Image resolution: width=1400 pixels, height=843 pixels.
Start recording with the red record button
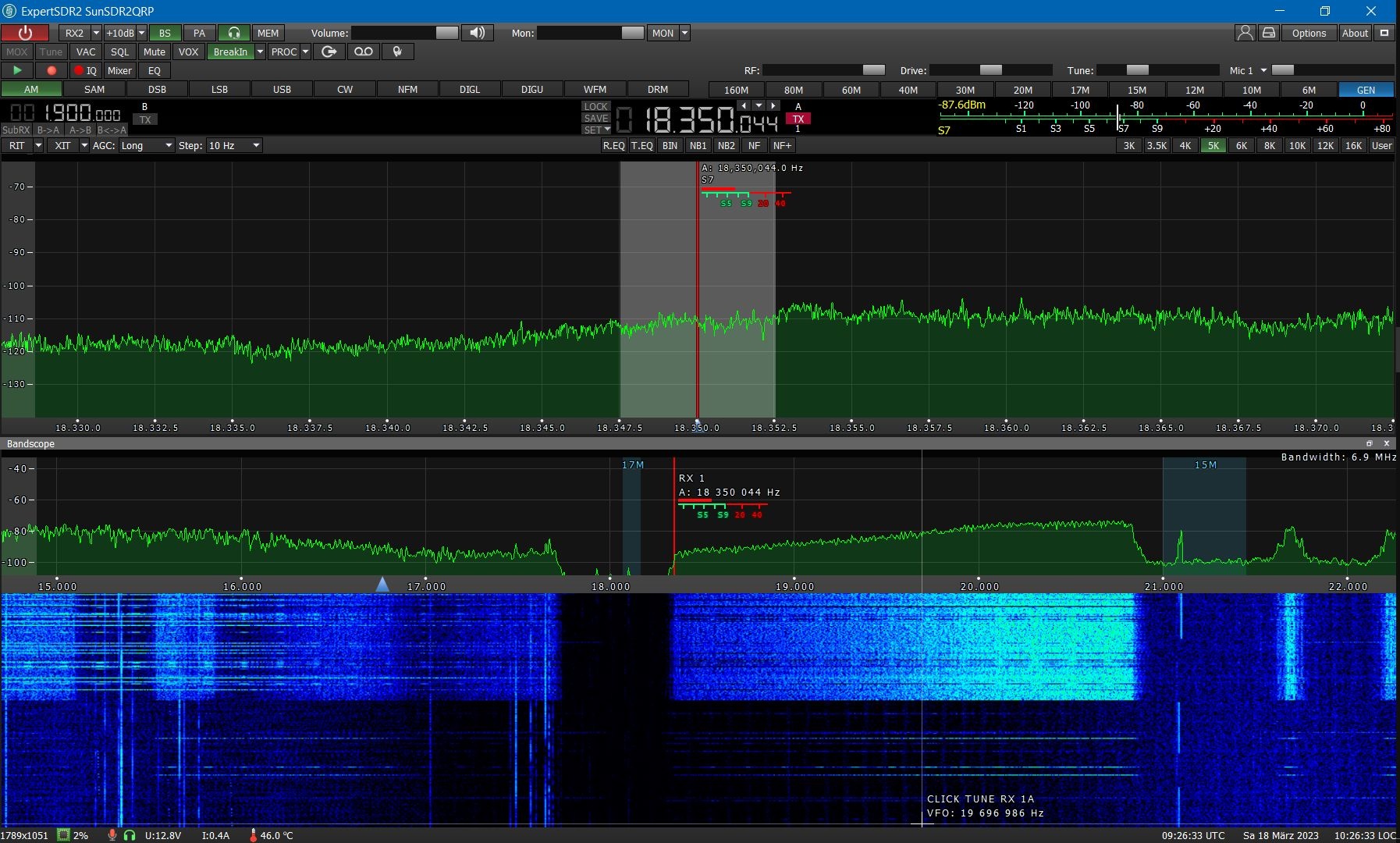[x=52, y=70]
